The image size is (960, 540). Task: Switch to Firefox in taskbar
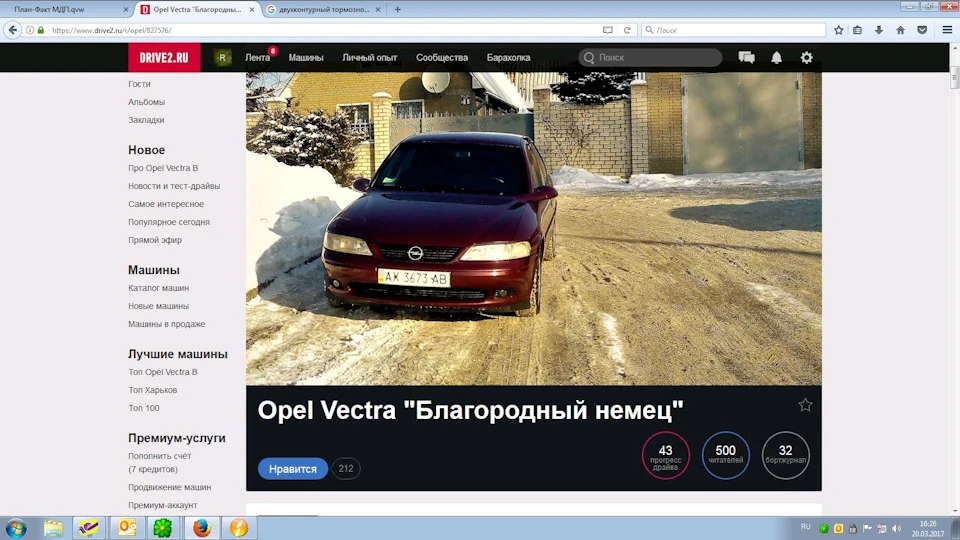pyautogui.click(x=201, y=528)
